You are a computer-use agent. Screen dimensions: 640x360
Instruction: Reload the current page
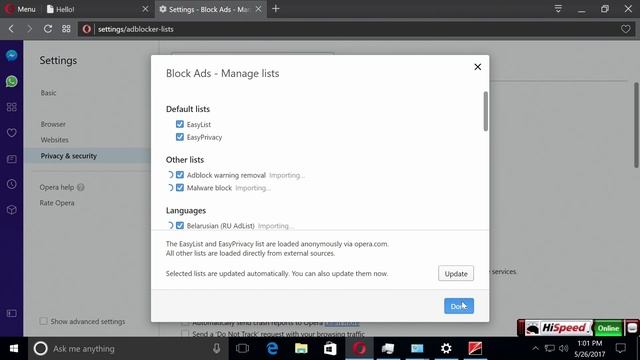[x=48, y=29]
